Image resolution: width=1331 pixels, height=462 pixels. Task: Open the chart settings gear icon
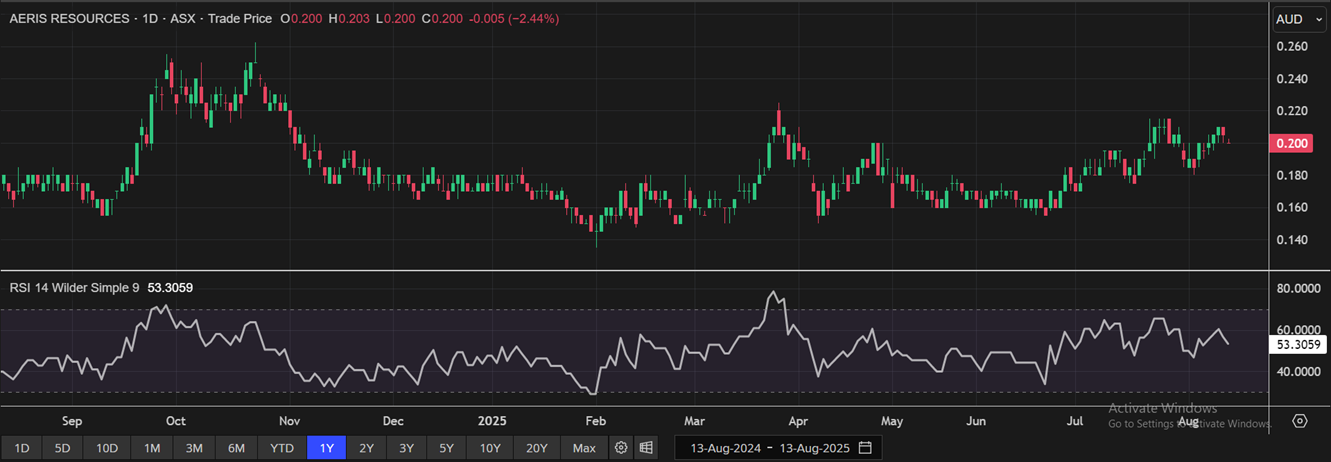pyautogui.click(x=621, y=447)
